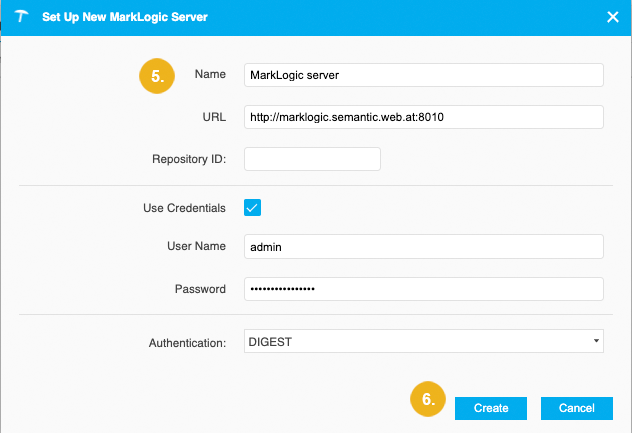Click the dialog title text
Screen dimensions: 632x433
pyautogui.click(x=125, y=16)
